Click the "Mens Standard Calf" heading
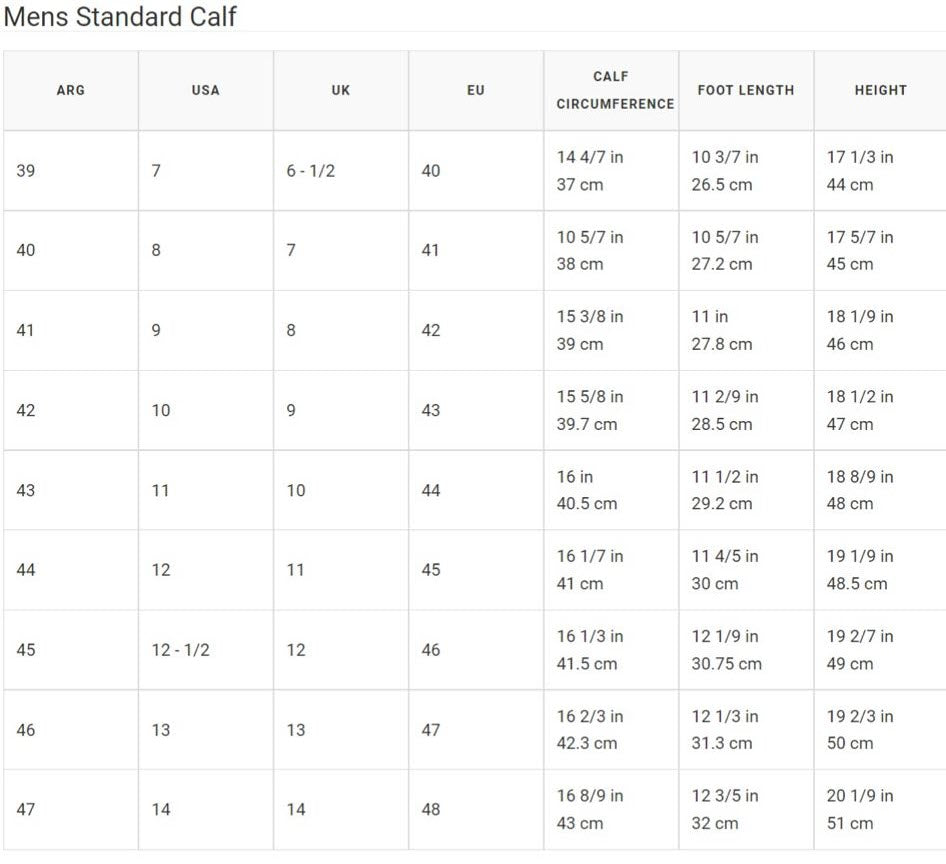The width and height of the screenshot is (946, 864). pos(120,17)
